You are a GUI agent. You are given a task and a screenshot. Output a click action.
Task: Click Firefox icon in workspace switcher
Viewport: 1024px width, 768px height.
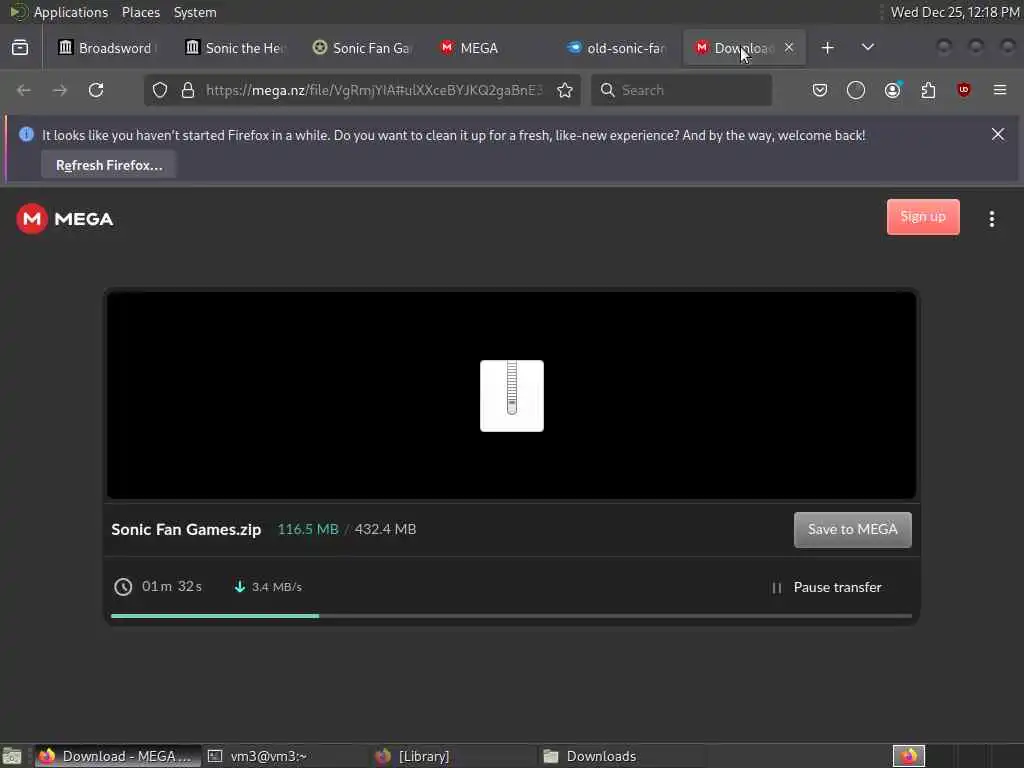click(x=908, y=756)
